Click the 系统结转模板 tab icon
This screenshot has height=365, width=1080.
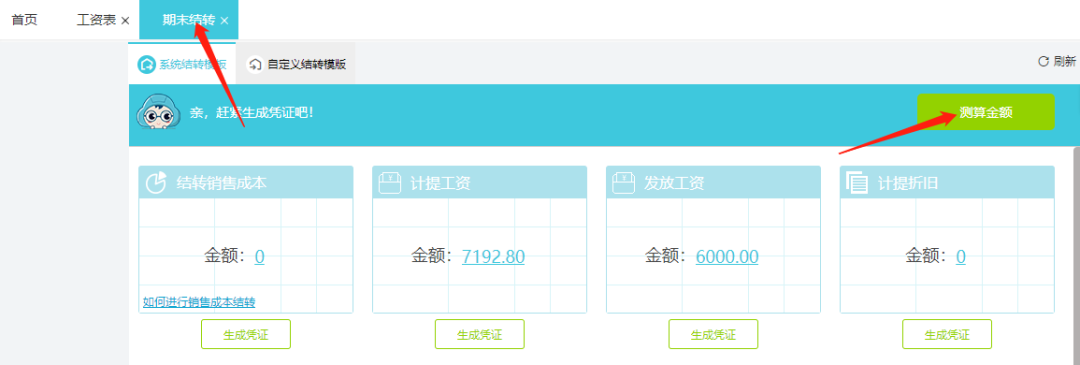[147, 65]
